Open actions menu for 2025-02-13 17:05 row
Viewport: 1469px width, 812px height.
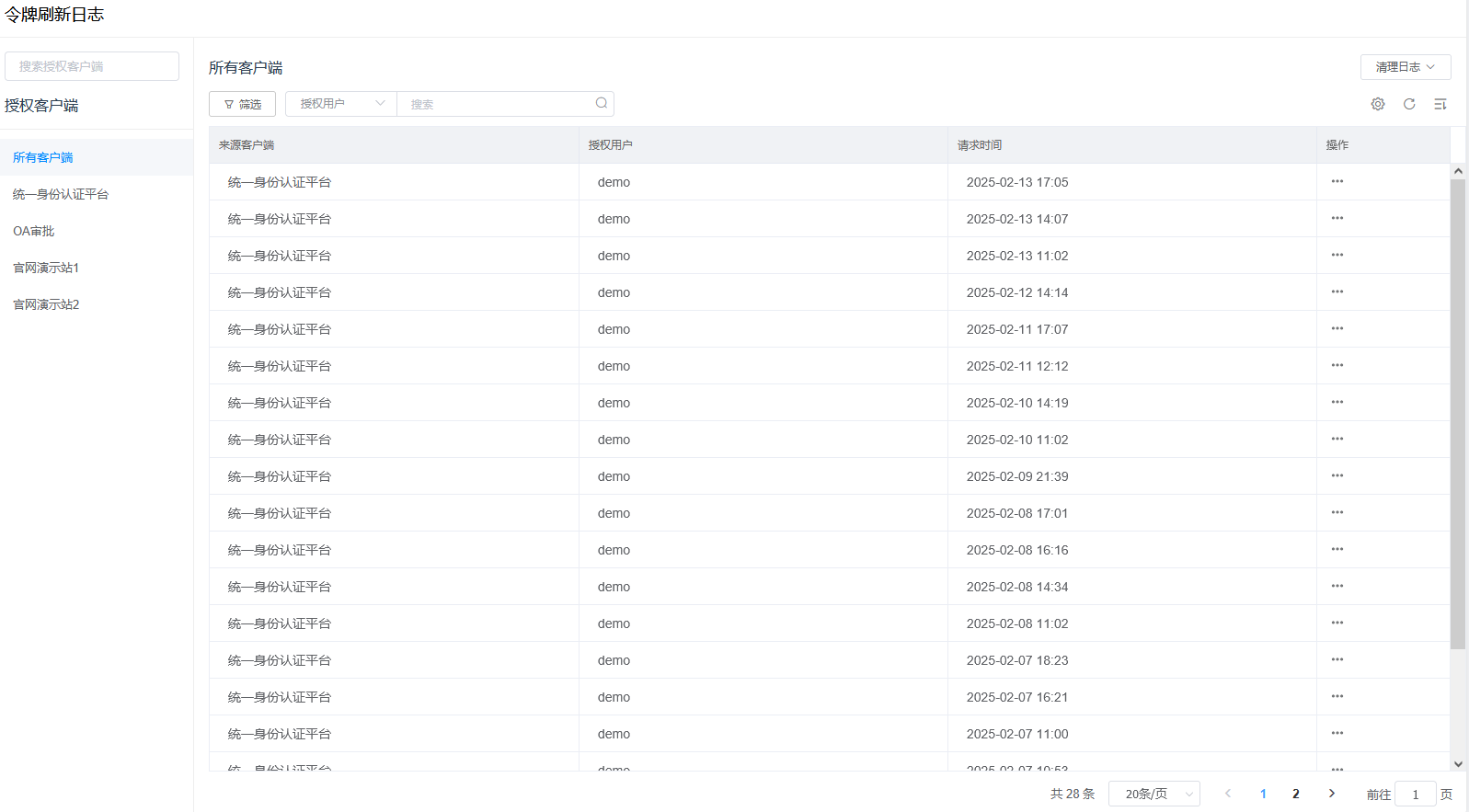1337,181
